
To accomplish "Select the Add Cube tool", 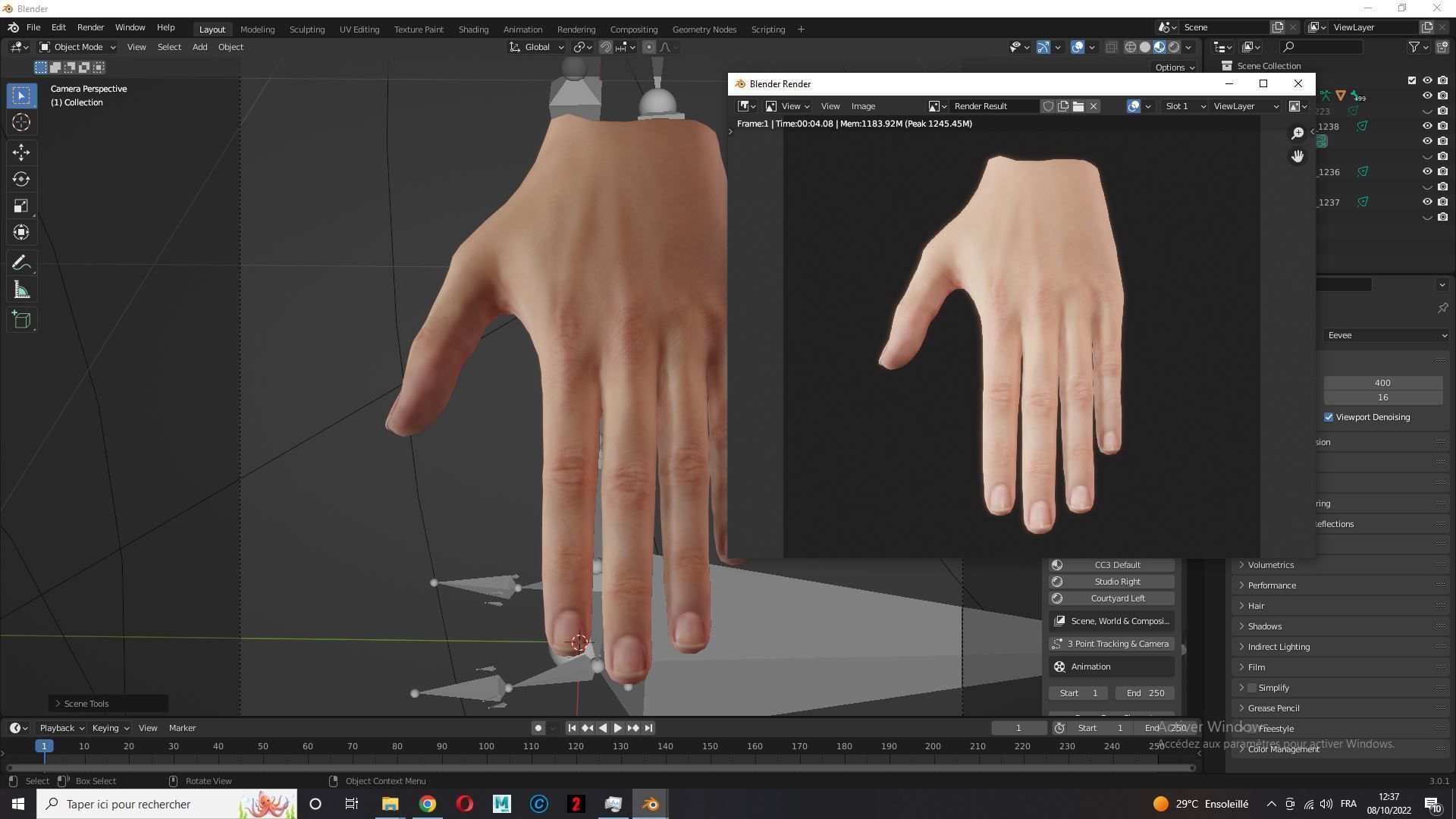I will point(21,319).
